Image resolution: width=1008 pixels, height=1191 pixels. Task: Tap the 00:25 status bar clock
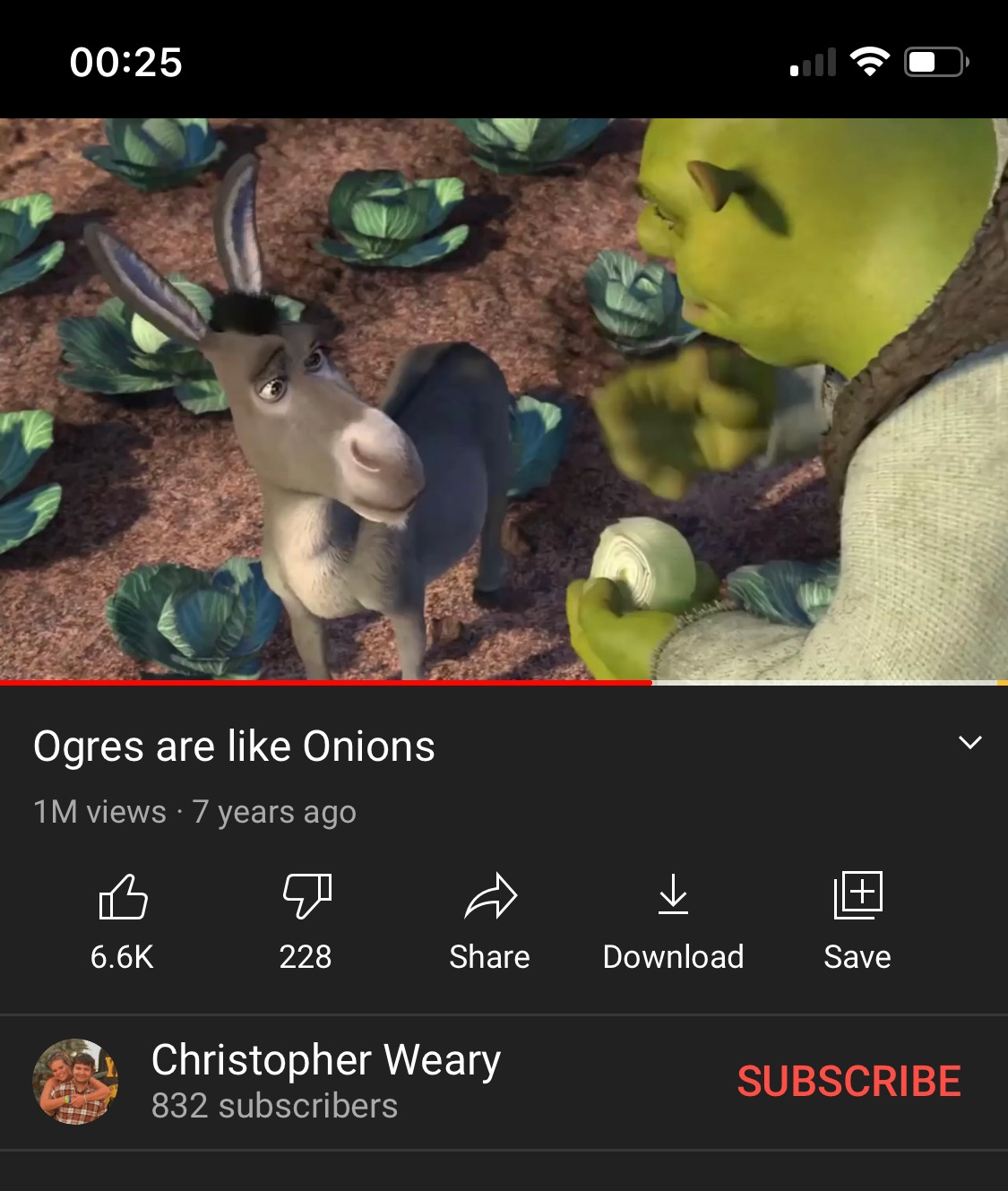click(x=126, y=63)
